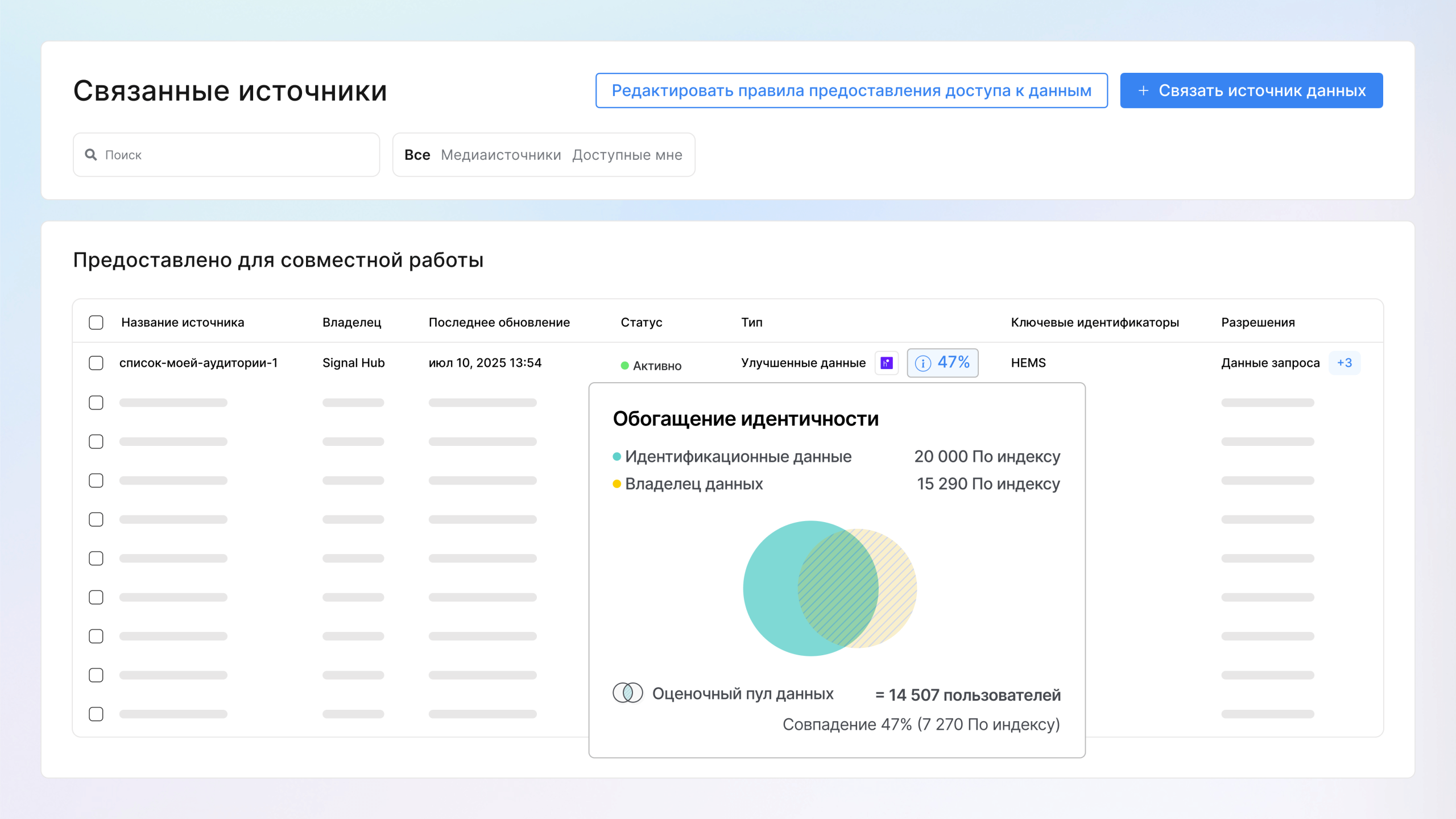Click the teal dot beside Идентификационные данные
Image resolution: width=1456 pixels, height=819 pixels.
coord(615,456)
